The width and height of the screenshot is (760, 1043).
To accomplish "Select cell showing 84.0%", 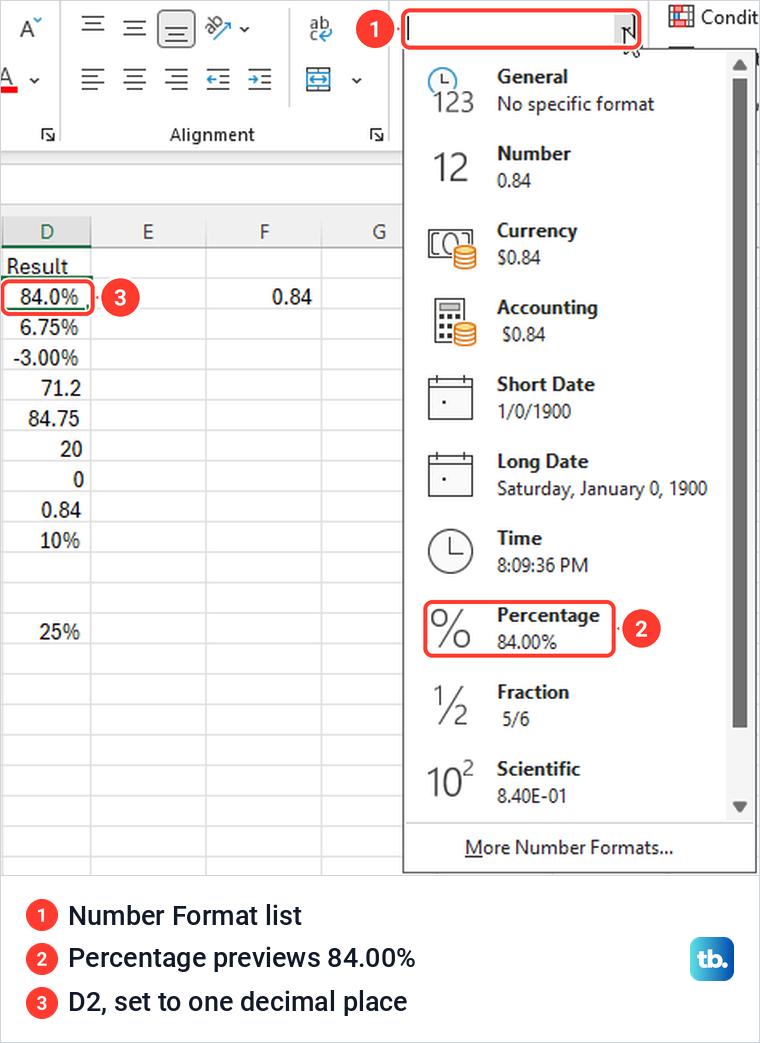I will (x=46, y=297).
